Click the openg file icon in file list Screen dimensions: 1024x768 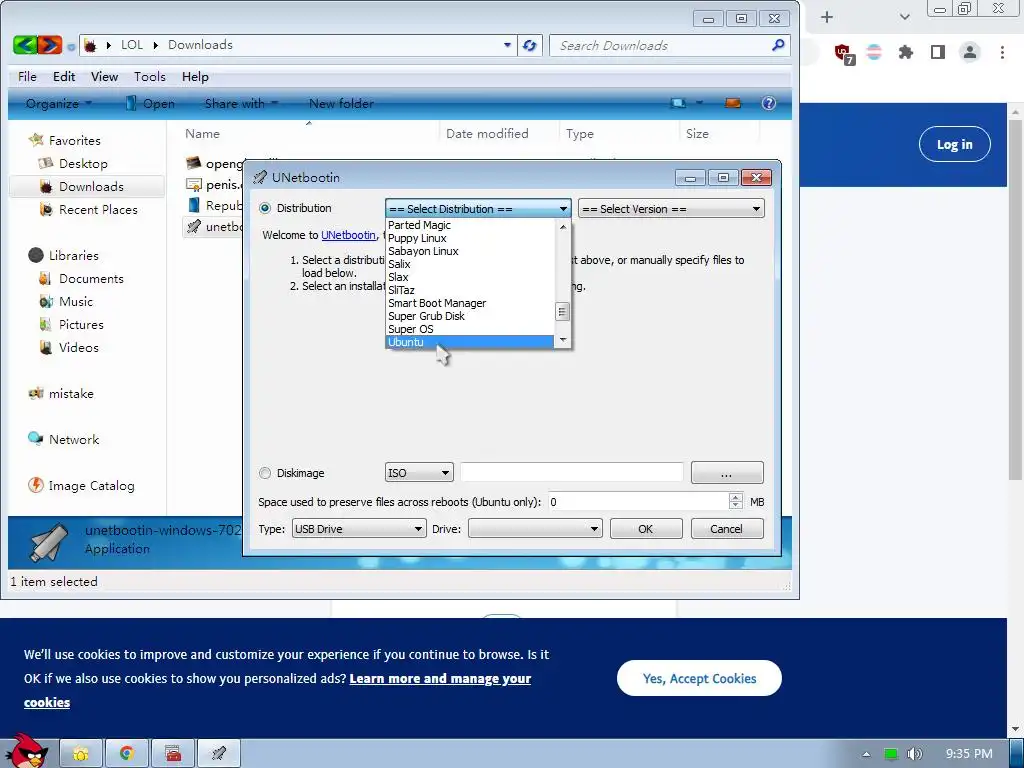tap(193, 163)
